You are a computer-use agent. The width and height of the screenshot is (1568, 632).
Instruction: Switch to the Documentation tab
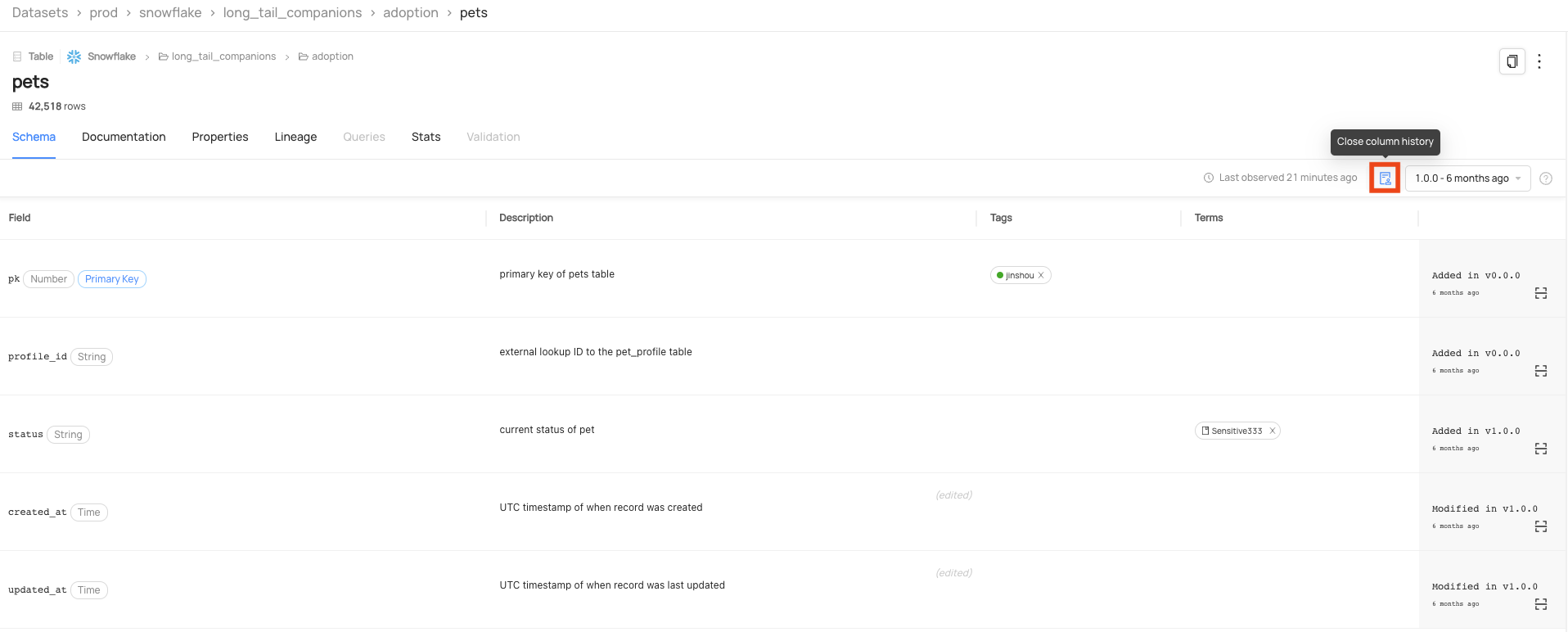124,137
